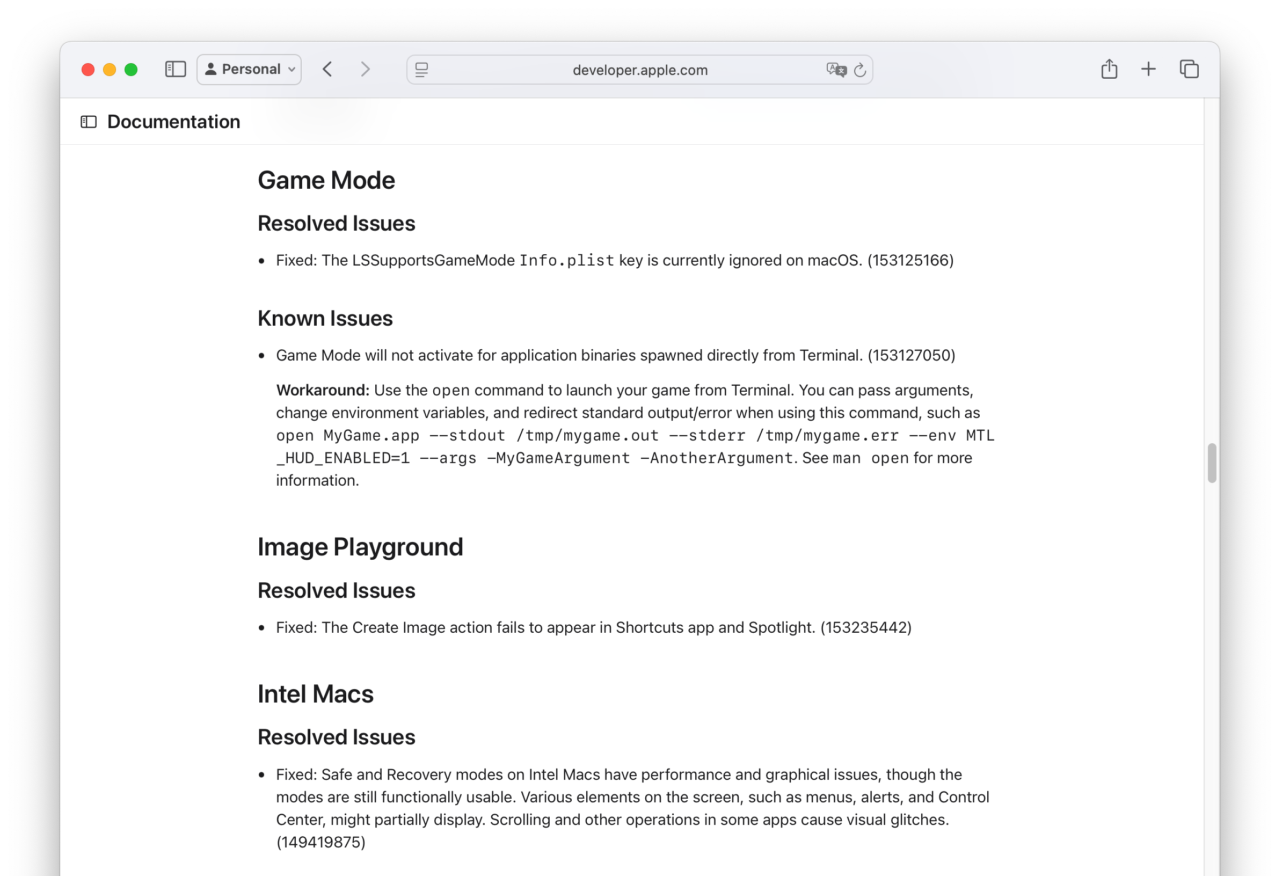The width and height of the screenshot is (1280, 876).
Task: Close the Safari window
Action: coord(88,69)
